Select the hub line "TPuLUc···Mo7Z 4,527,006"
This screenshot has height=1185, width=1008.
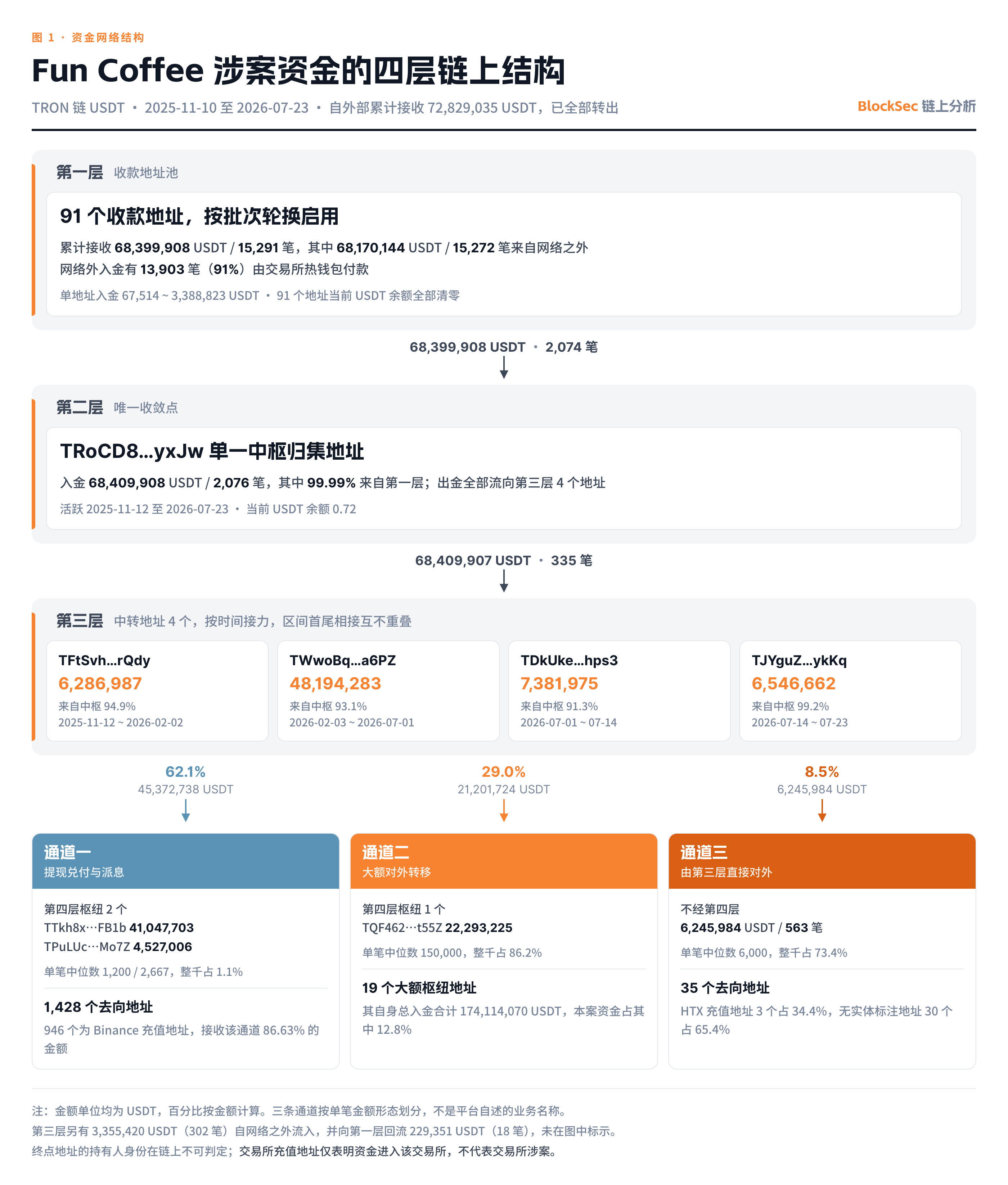pos(118,946)
